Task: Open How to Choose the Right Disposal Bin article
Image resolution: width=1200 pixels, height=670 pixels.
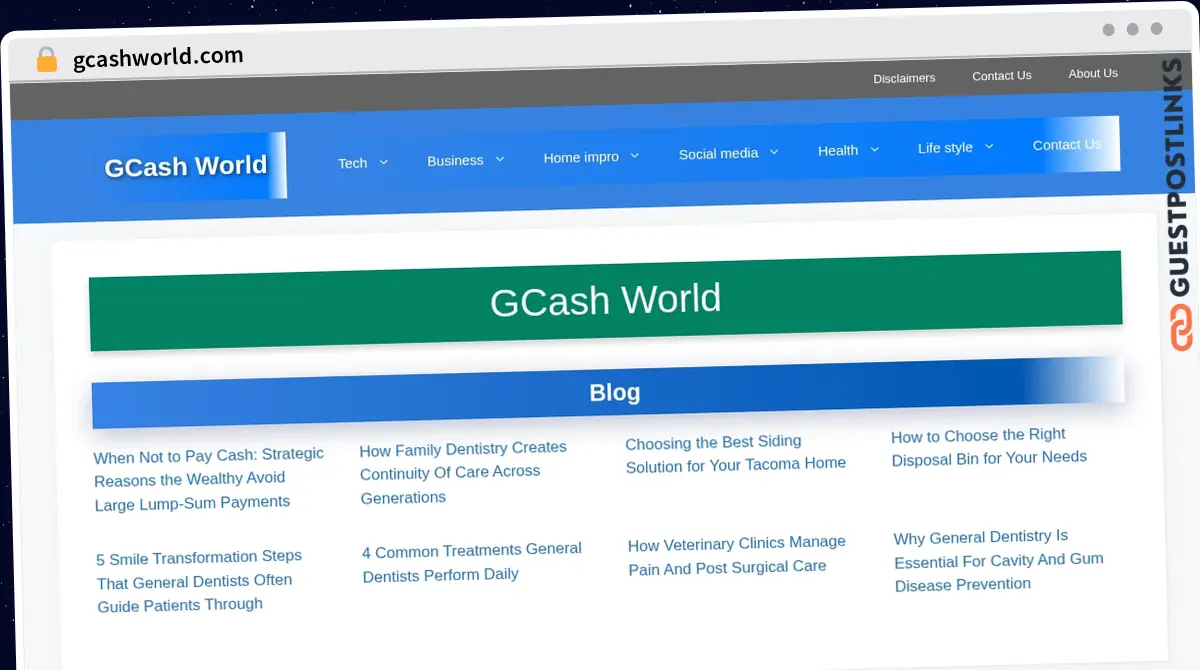Action: [x=989, y=447]
